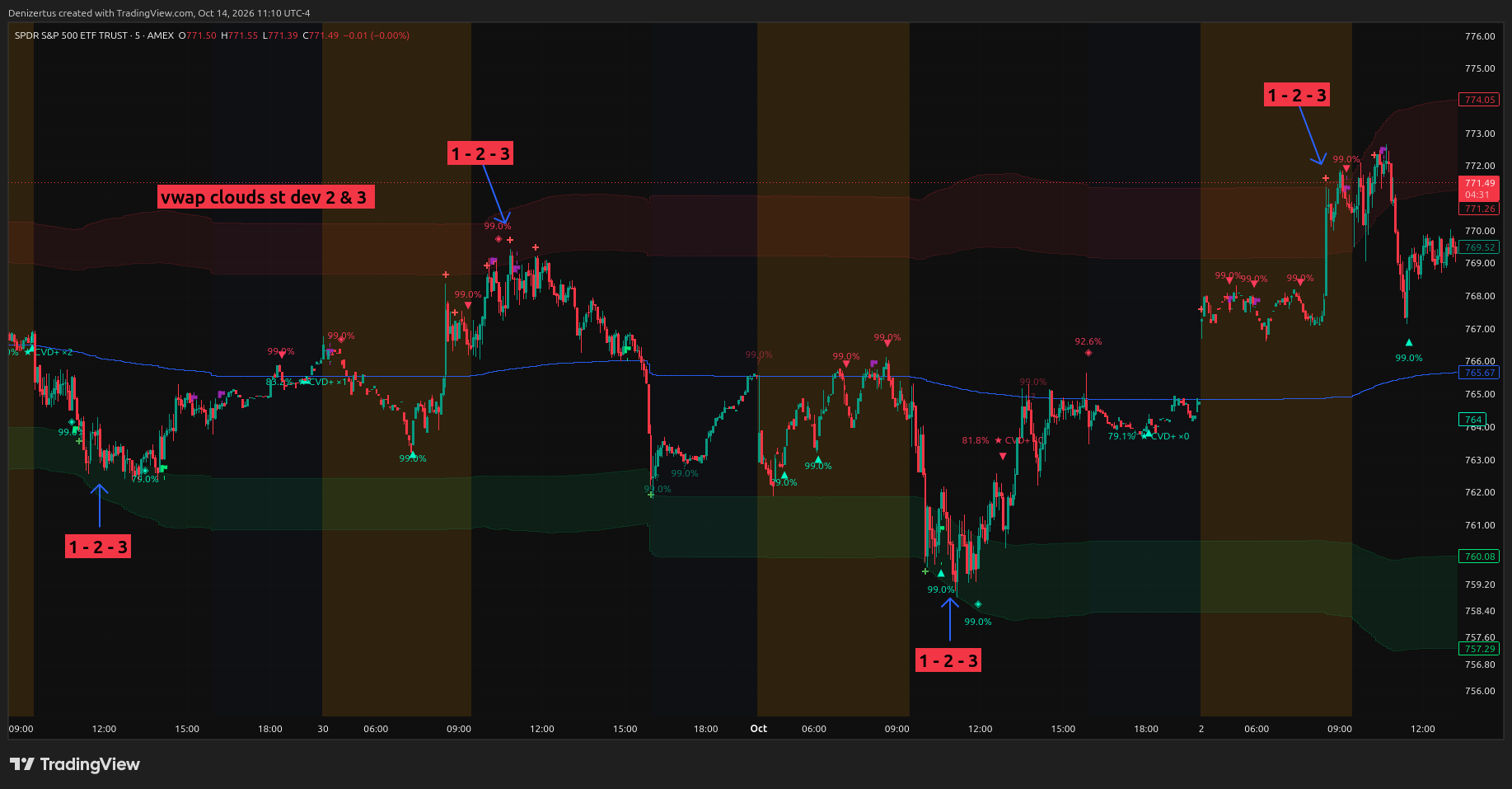Click the '30' date on time axis
The height and width of the screenshot is (789, 1512).
click(323, 729)
